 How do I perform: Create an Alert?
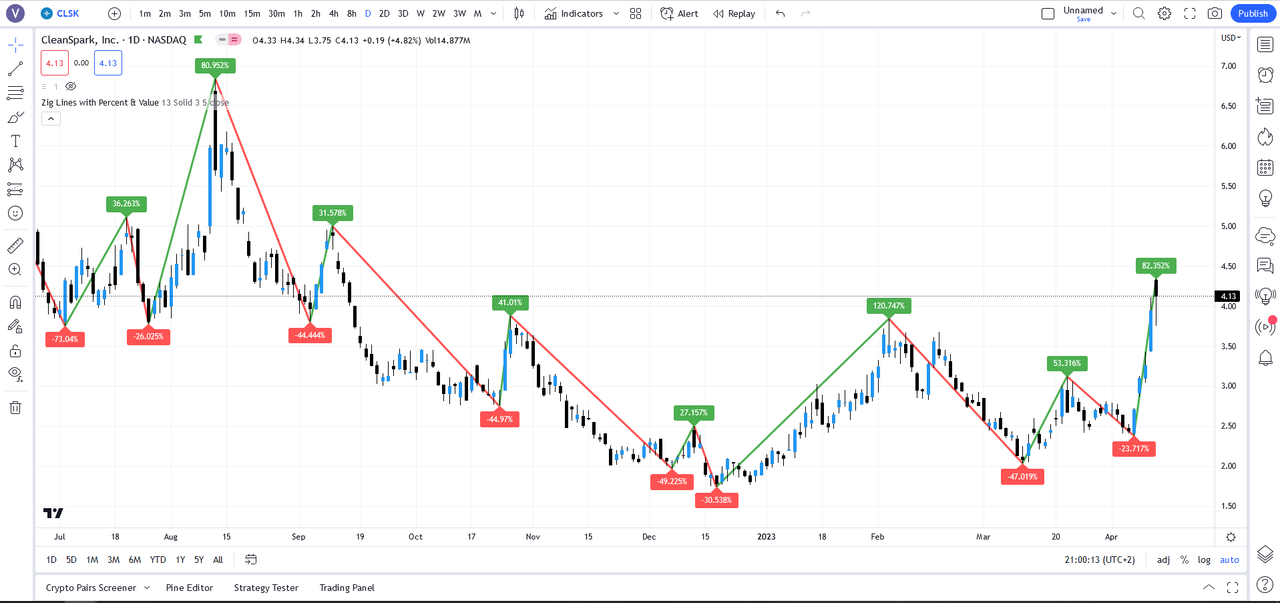(679, 13)
